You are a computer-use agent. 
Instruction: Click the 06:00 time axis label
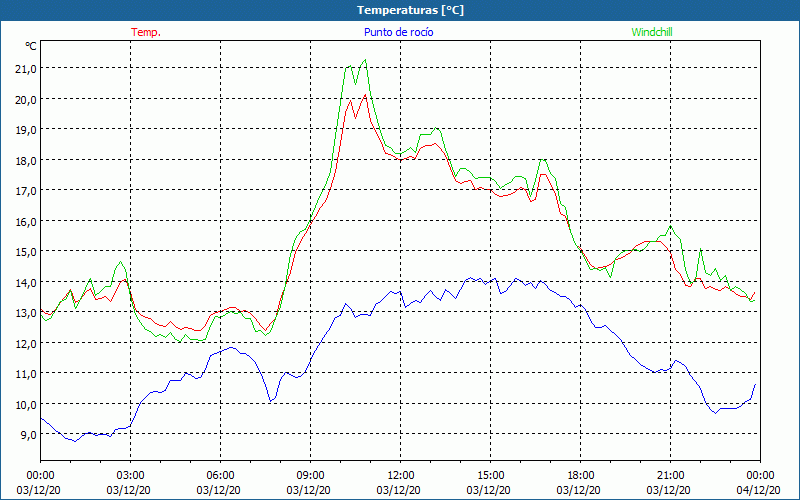220,476
